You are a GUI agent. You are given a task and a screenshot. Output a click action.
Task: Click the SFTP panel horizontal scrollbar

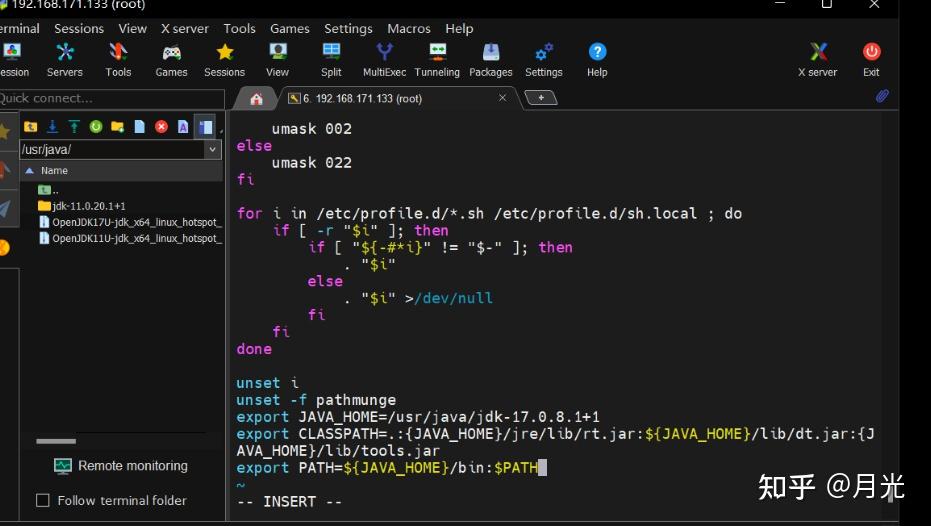tap(56, 441)
